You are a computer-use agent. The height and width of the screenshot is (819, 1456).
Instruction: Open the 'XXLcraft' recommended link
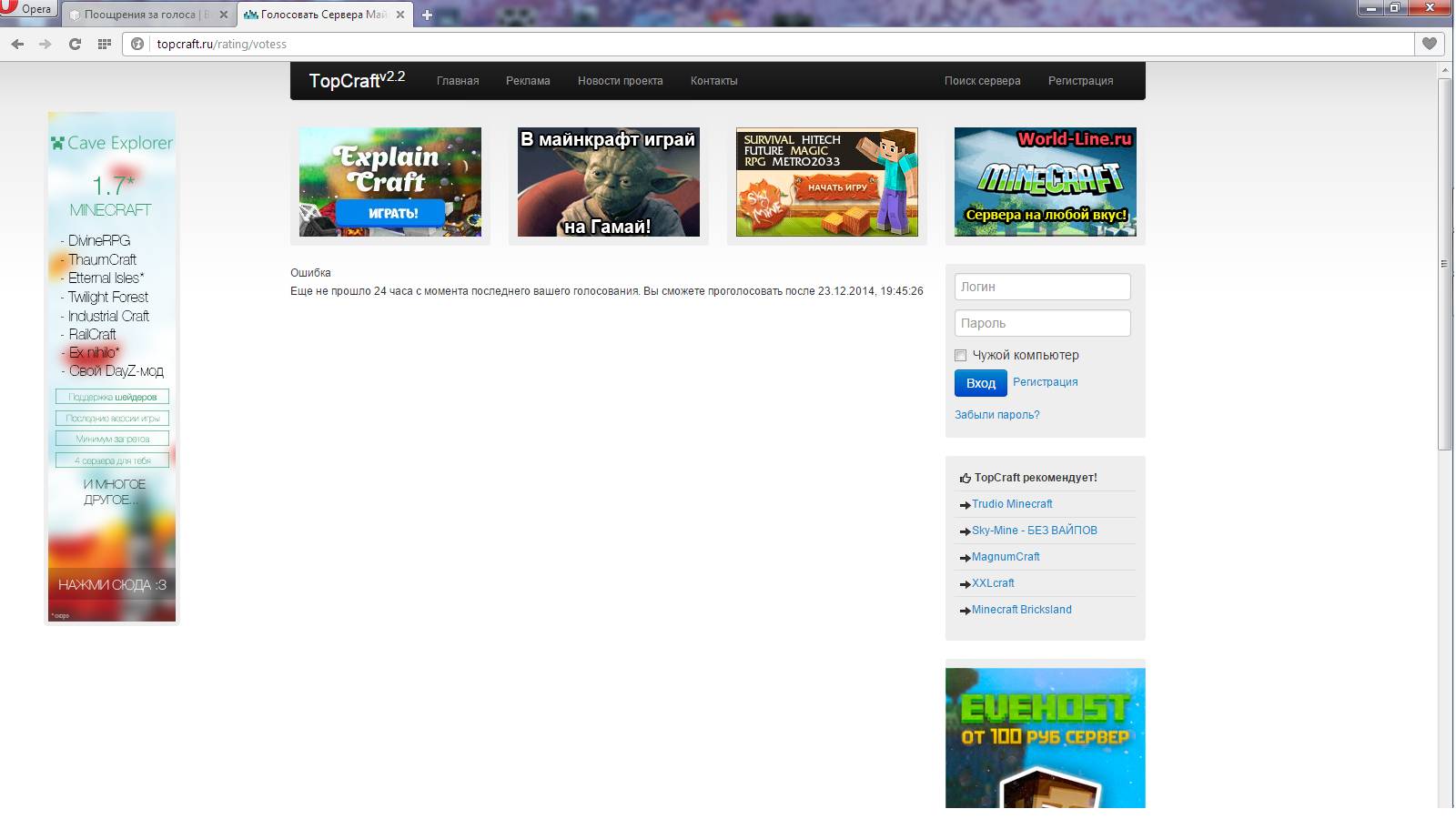[993, 583]
